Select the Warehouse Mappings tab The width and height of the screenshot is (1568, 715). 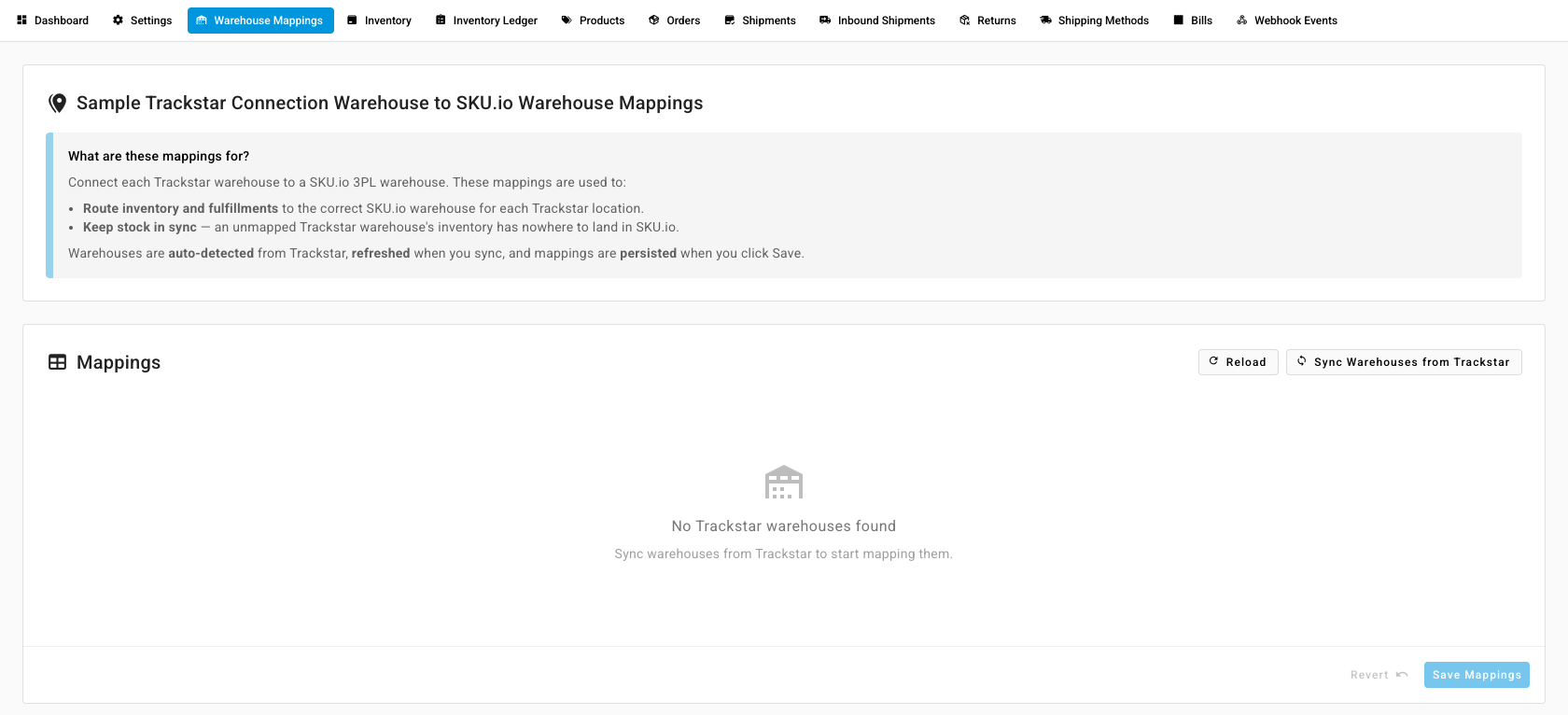click(260, 21)
